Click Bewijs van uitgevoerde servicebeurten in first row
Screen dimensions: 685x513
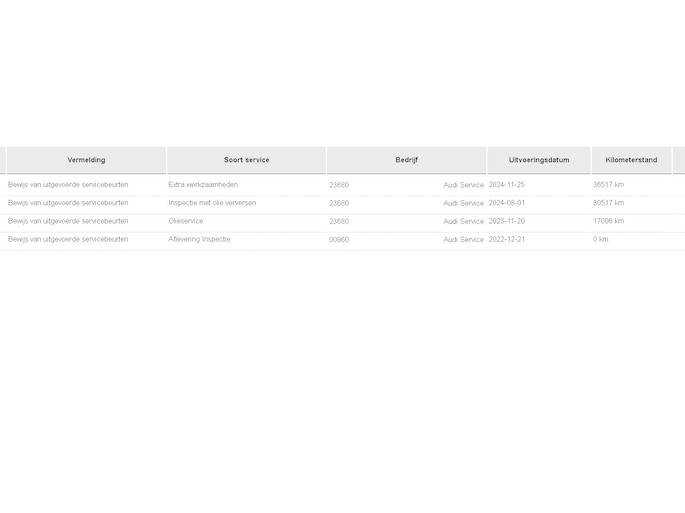[x=68, y=185]
